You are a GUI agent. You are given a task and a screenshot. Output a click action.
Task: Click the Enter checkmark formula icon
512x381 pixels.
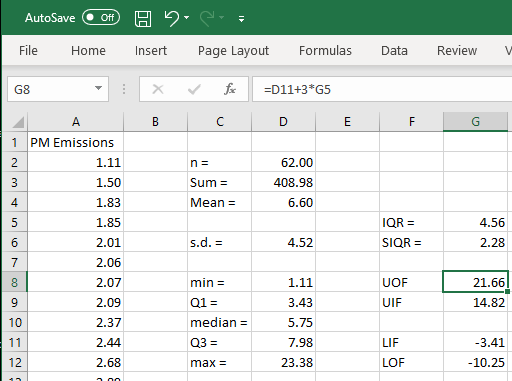194,89
